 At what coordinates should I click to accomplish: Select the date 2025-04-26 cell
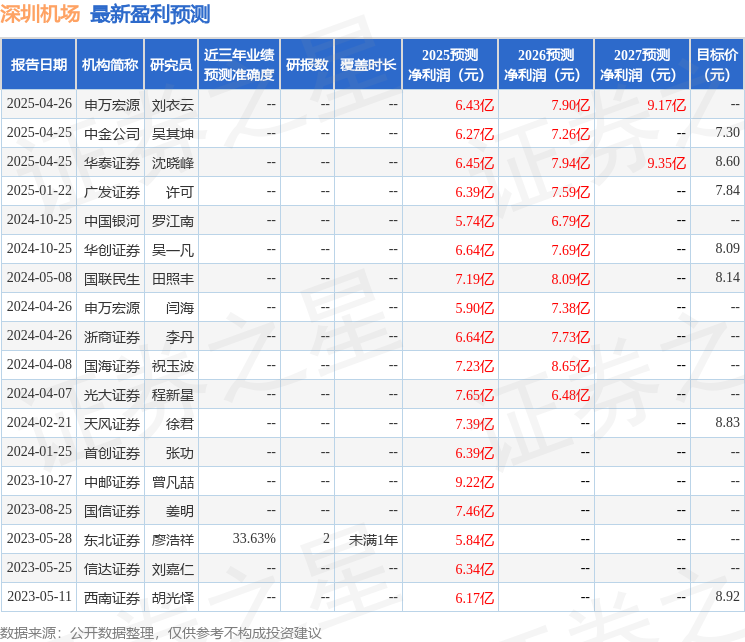pos(39,104)
